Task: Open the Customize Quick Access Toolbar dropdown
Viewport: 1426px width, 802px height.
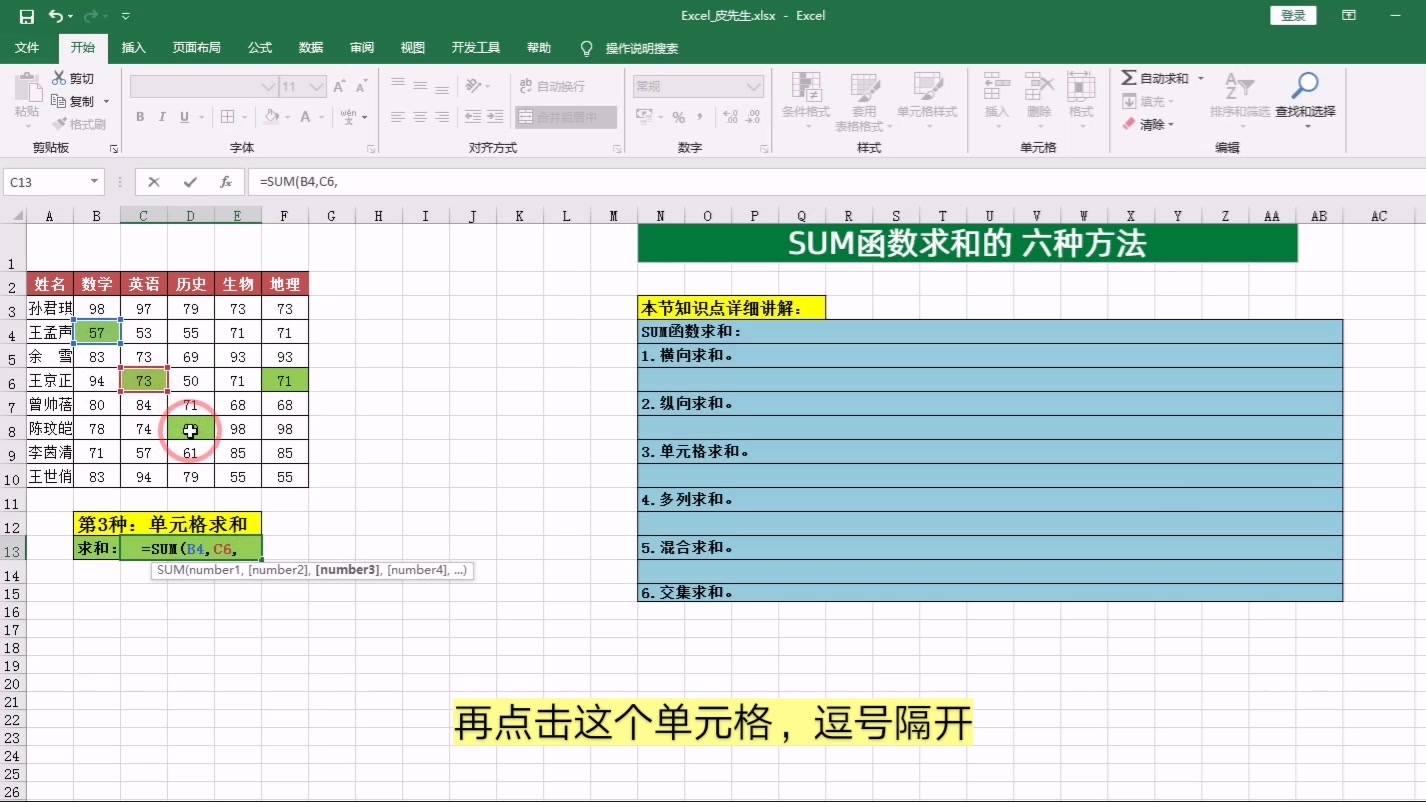Action: tap(125, 16)
